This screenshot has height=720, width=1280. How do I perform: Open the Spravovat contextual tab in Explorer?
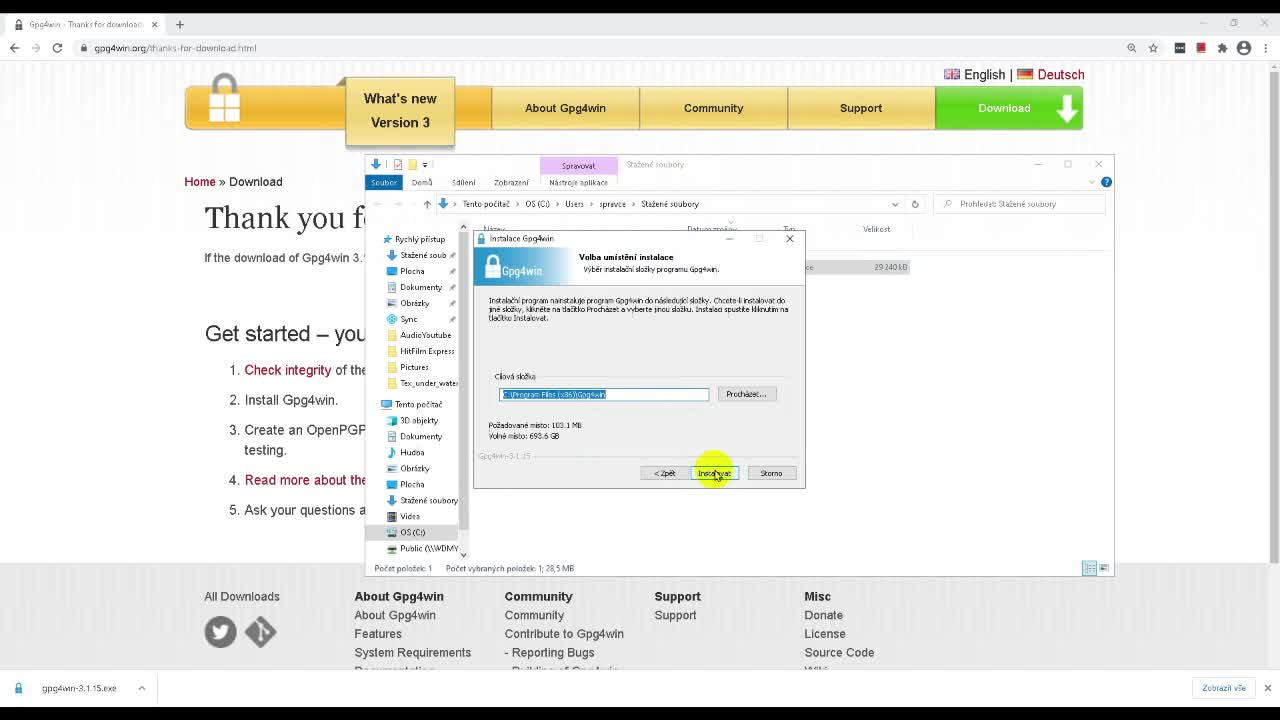click(x=578, y=165)
